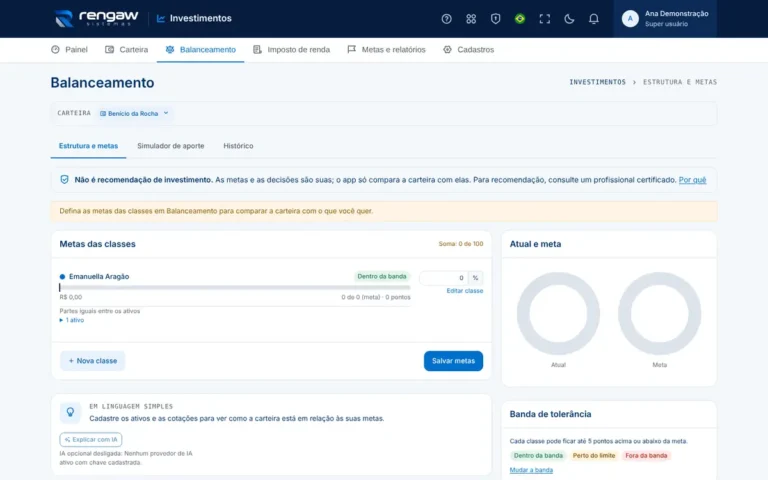Click the Nova classe button
The image size is (768, 480).
pyautogui.click(x=93, y=361)
